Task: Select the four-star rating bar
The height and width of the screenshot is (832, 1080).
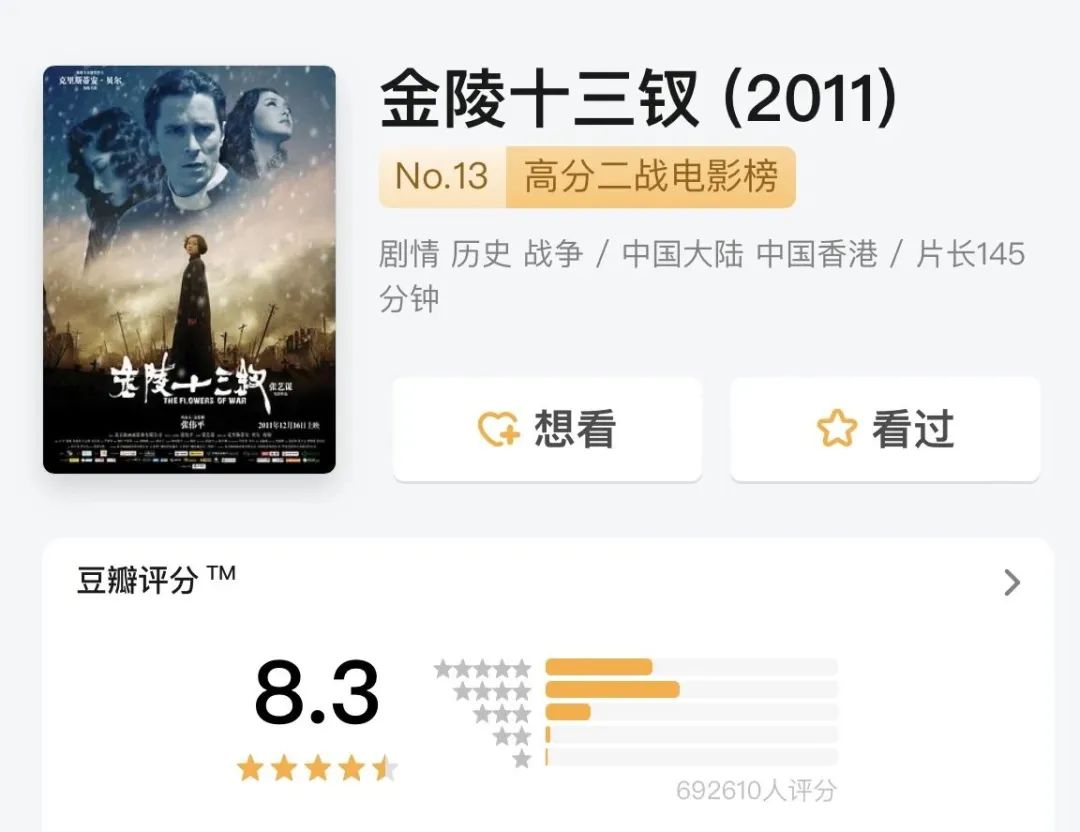Action: point(692,689)
